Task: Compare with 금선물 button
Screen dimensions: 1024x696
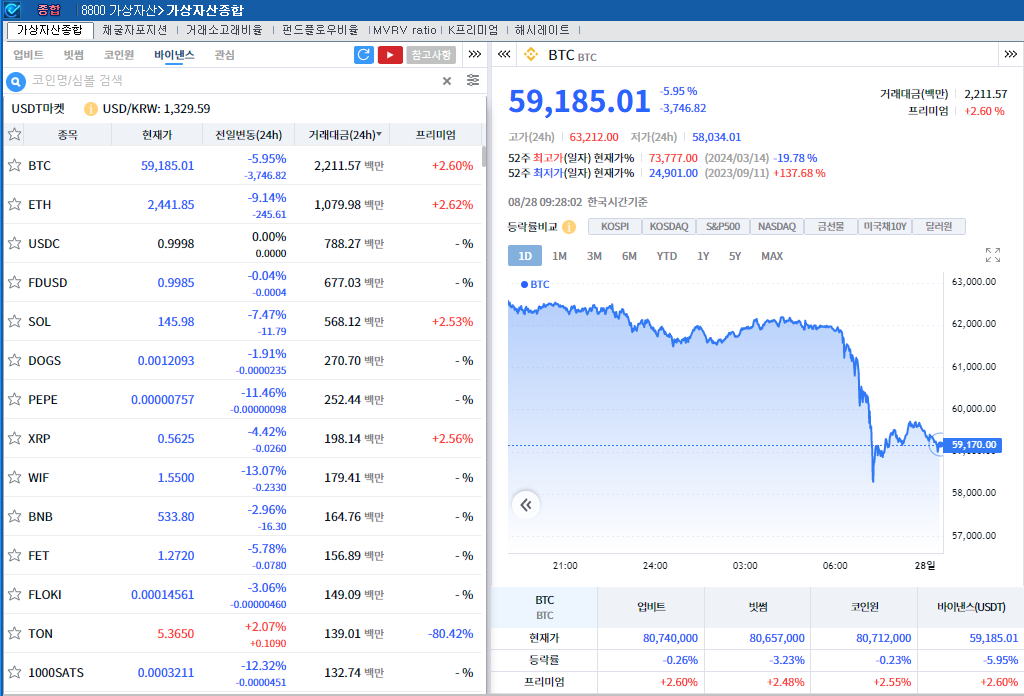Action: point(831,227)
